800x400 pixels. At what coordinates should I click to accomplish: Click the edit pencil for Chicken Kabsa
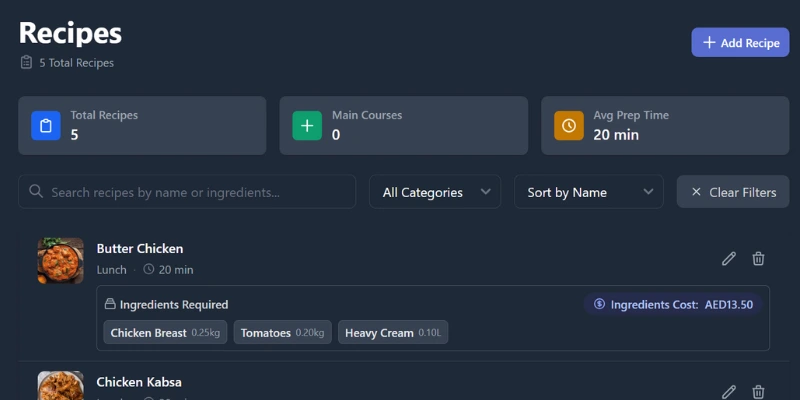pos(729,392)
